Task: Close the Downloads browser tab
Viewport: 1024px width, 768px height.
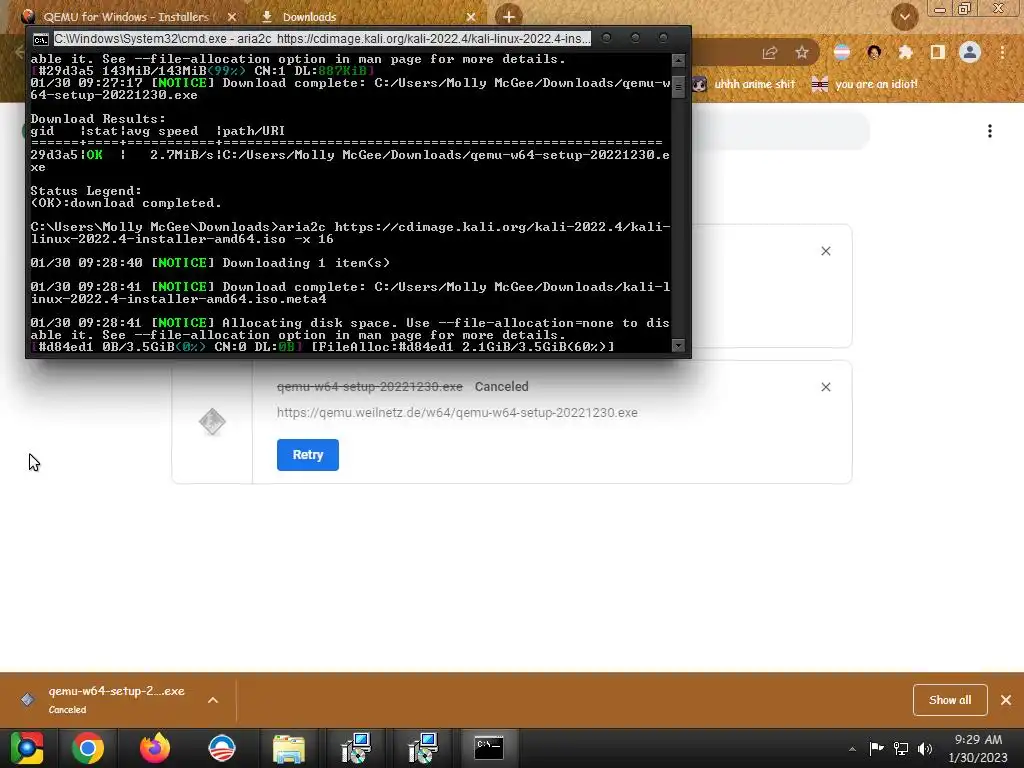Action: point(471,17)
